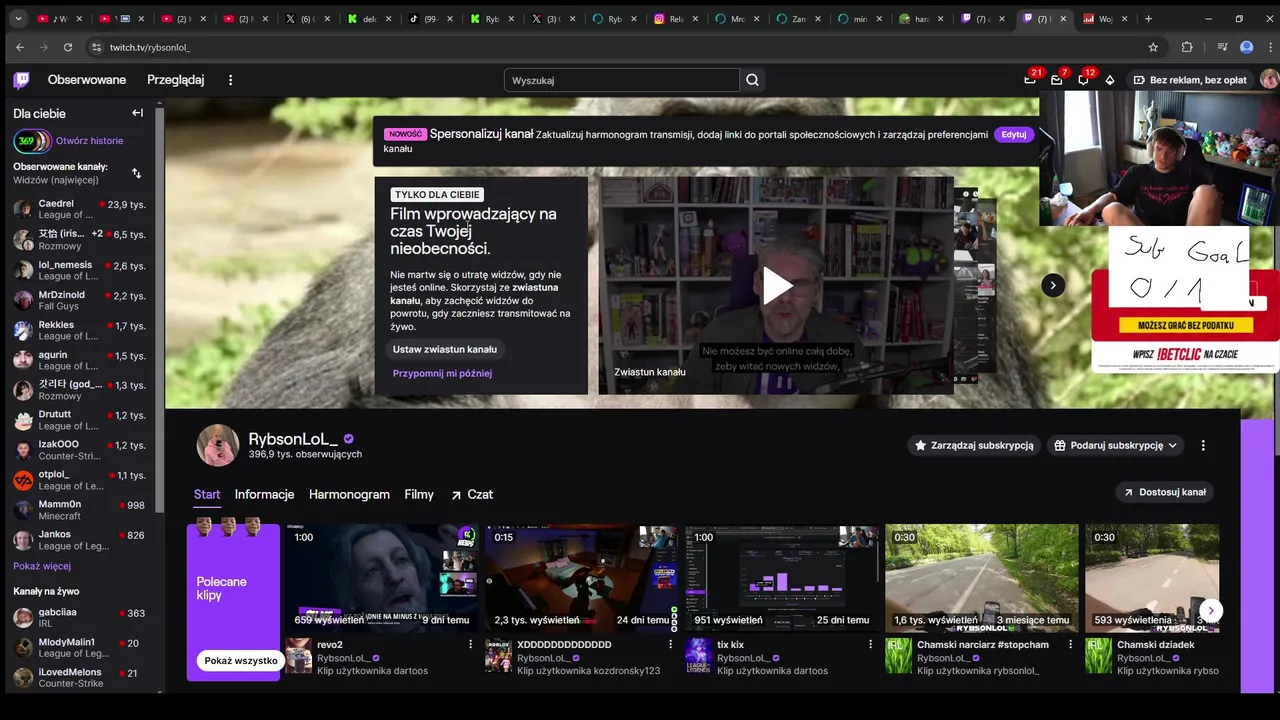Go back in browser history
Image resolution: width=1280 pixels, height=720 pixels.
(x=20, y=47)
